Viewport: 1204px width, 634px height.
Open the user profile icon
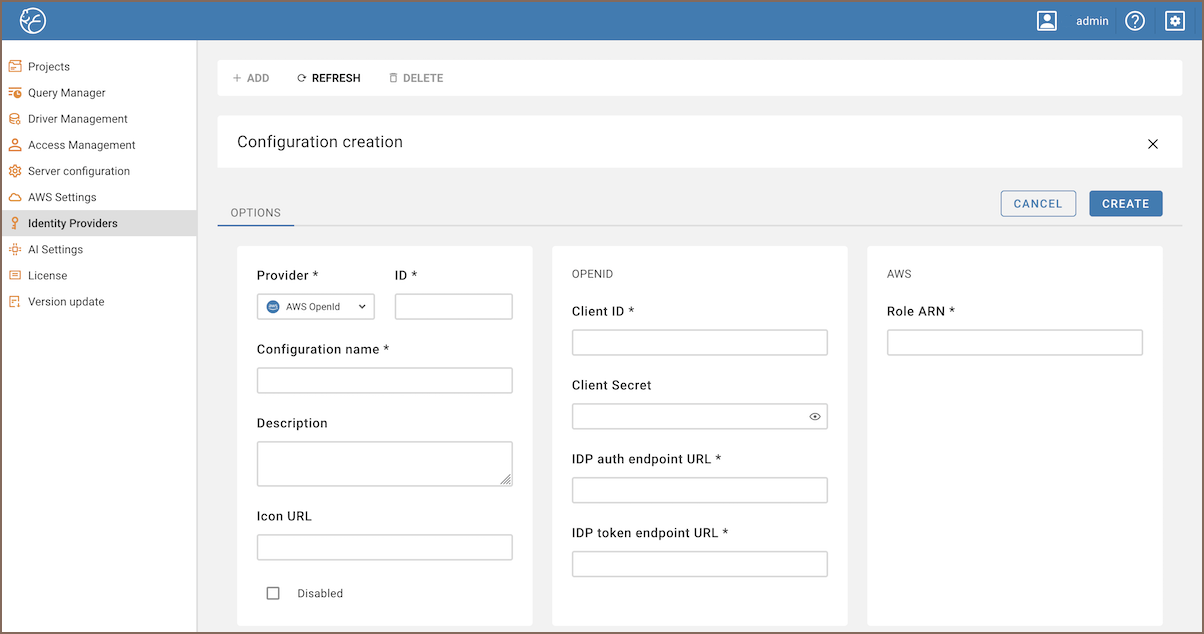1047,21
